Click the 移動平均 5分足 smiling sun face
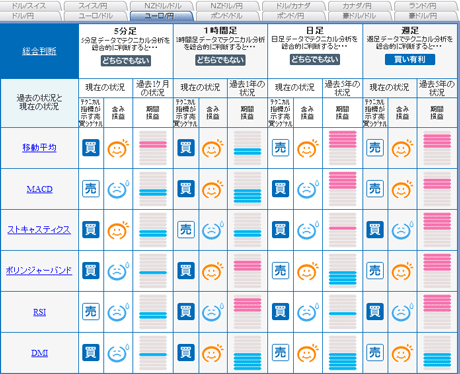The height and width of the screenshot is (374, 460). [118, 148]
